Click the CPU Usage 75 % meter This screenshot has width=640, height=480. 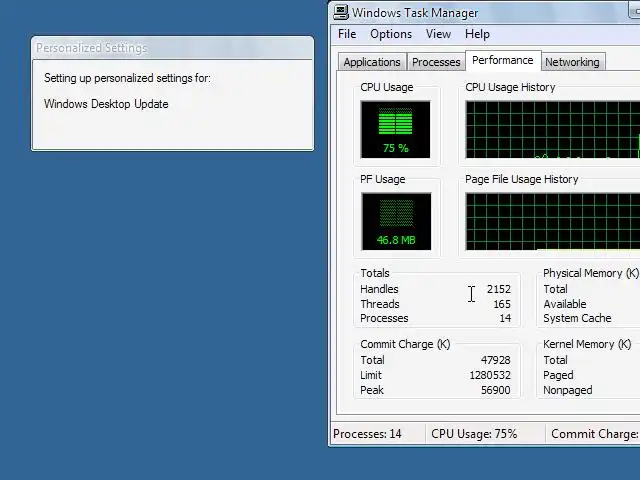pyautogui.click(x=395, y=129)
